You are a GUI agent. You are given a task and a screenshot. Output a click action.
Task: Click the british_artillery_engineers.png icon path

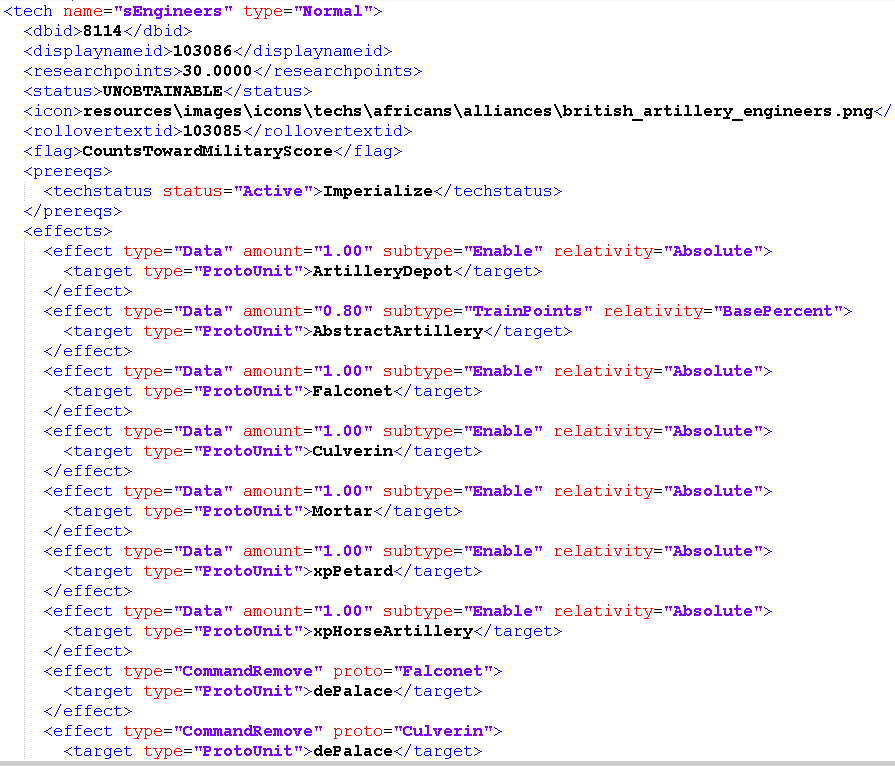(478, 111)
